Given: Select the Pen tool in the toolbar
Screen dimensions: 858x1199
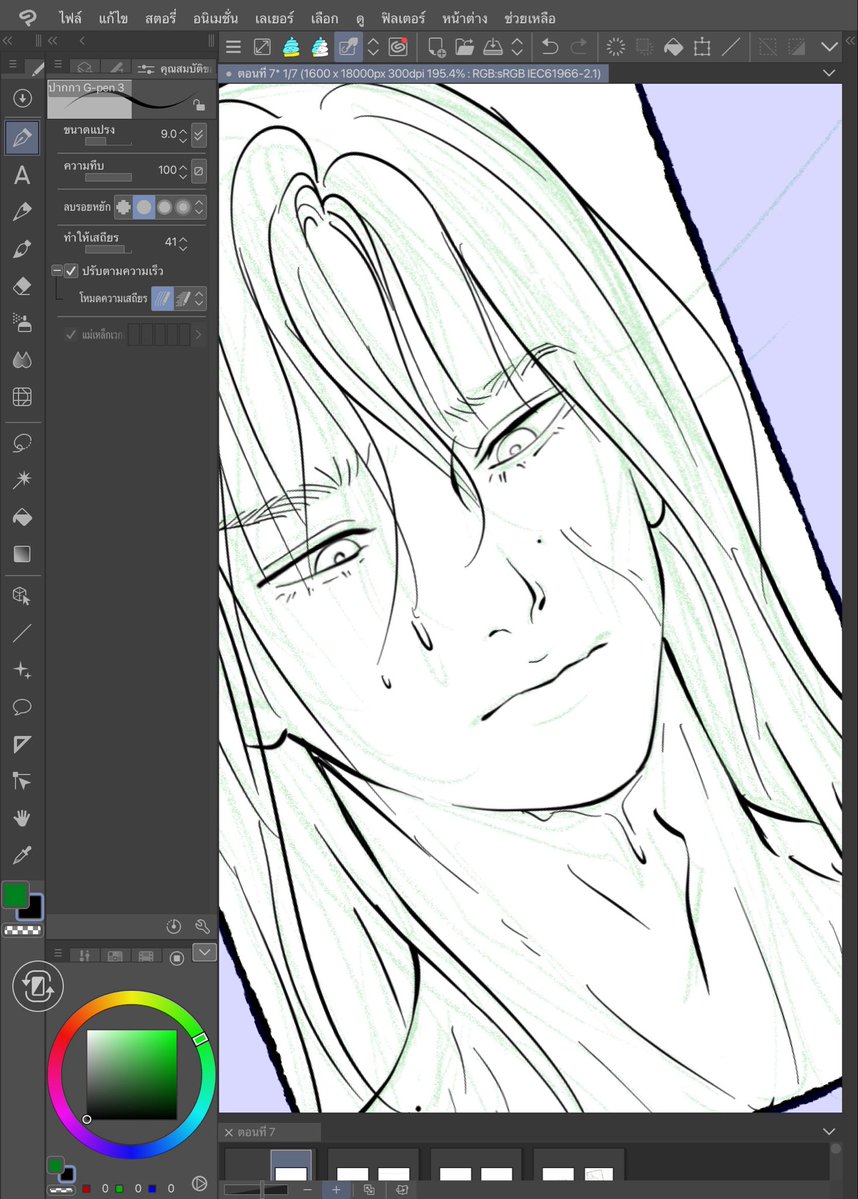Looking at the screenshot, I should click(x=22, y=138).
